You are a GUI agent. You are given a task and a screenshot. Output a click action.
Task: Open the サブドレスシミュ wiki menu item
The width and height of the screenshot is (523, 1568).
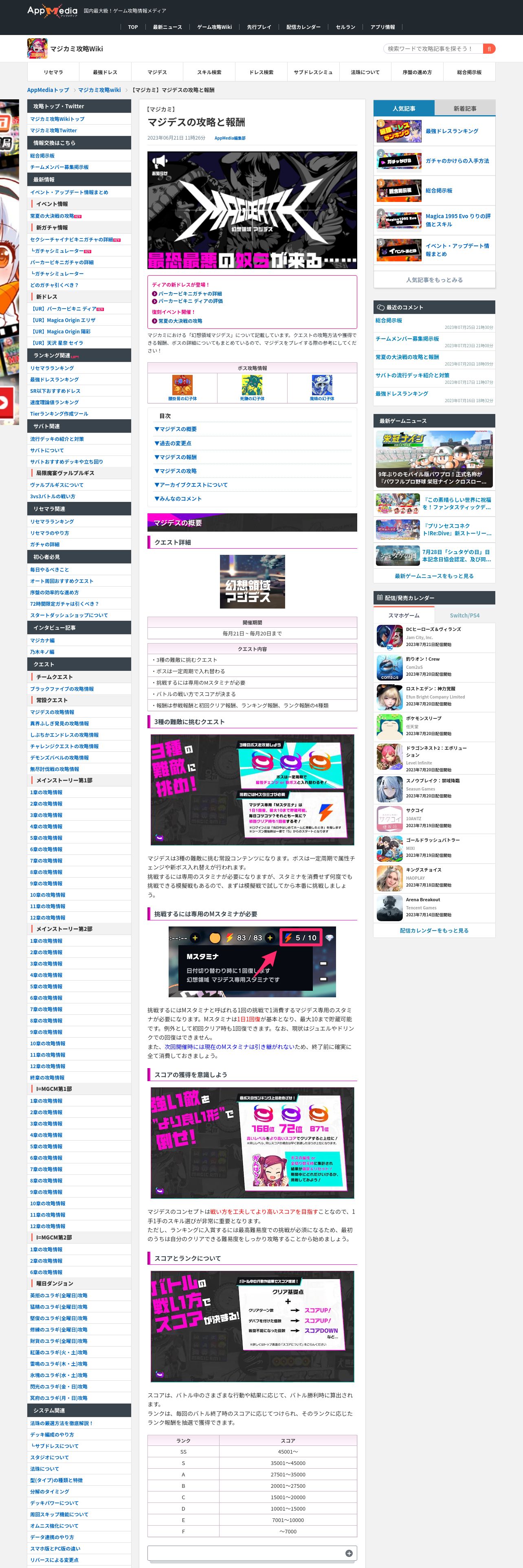pyautogui.click(x=313, y=72)
